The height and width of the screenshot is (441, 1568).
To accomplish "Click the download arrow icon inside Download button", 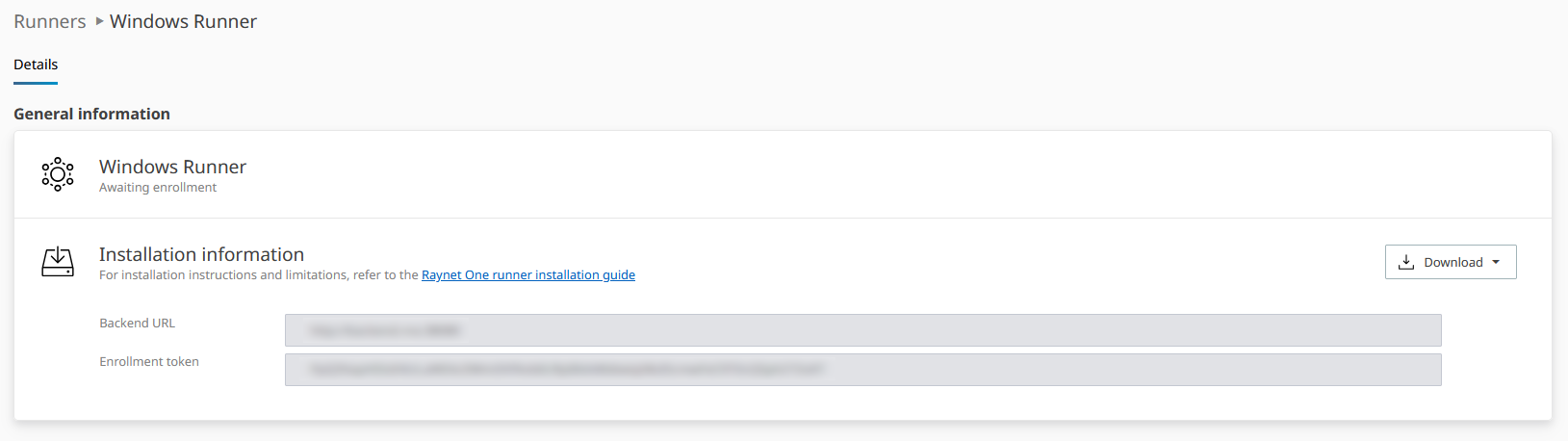I will pos(1406,262).
